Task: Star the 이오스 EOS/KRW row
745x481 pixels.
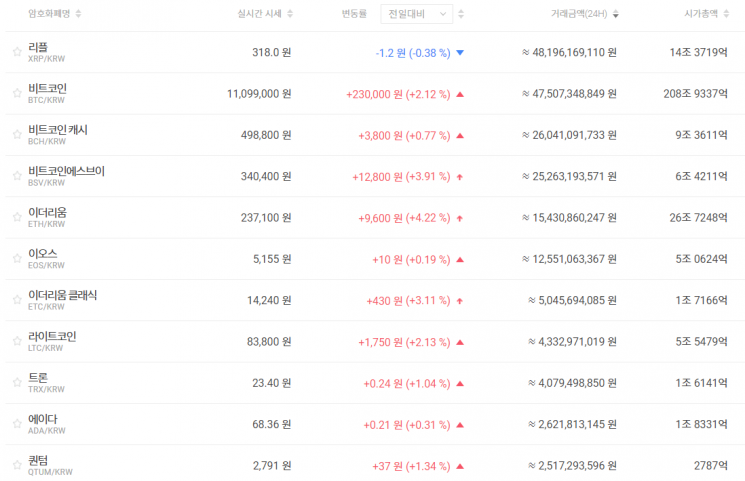Action: pyautogui.click(x=17, y=259)
